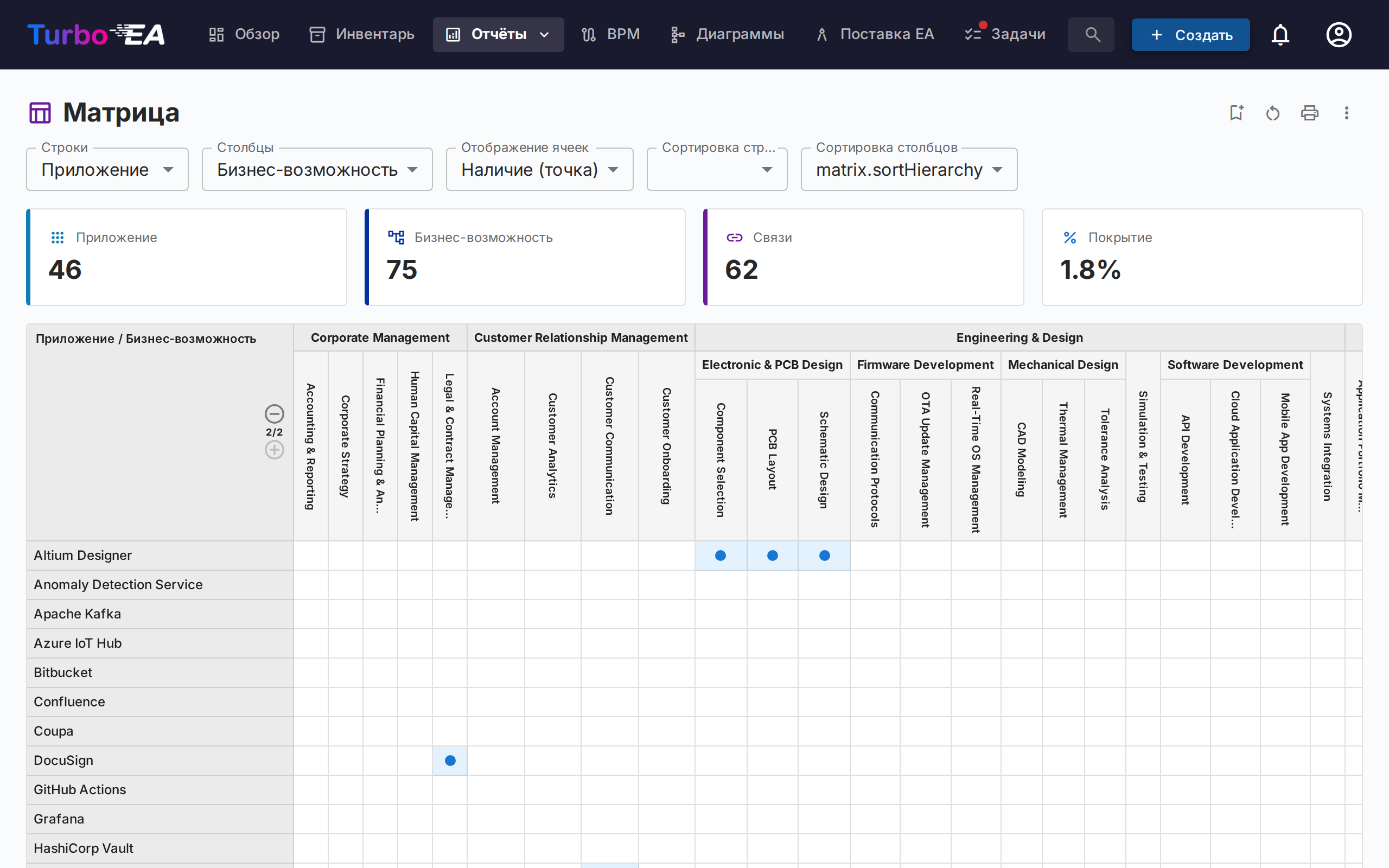Open the user account profile icon
Viewport: 1389px width, 868px height.
1339,34
